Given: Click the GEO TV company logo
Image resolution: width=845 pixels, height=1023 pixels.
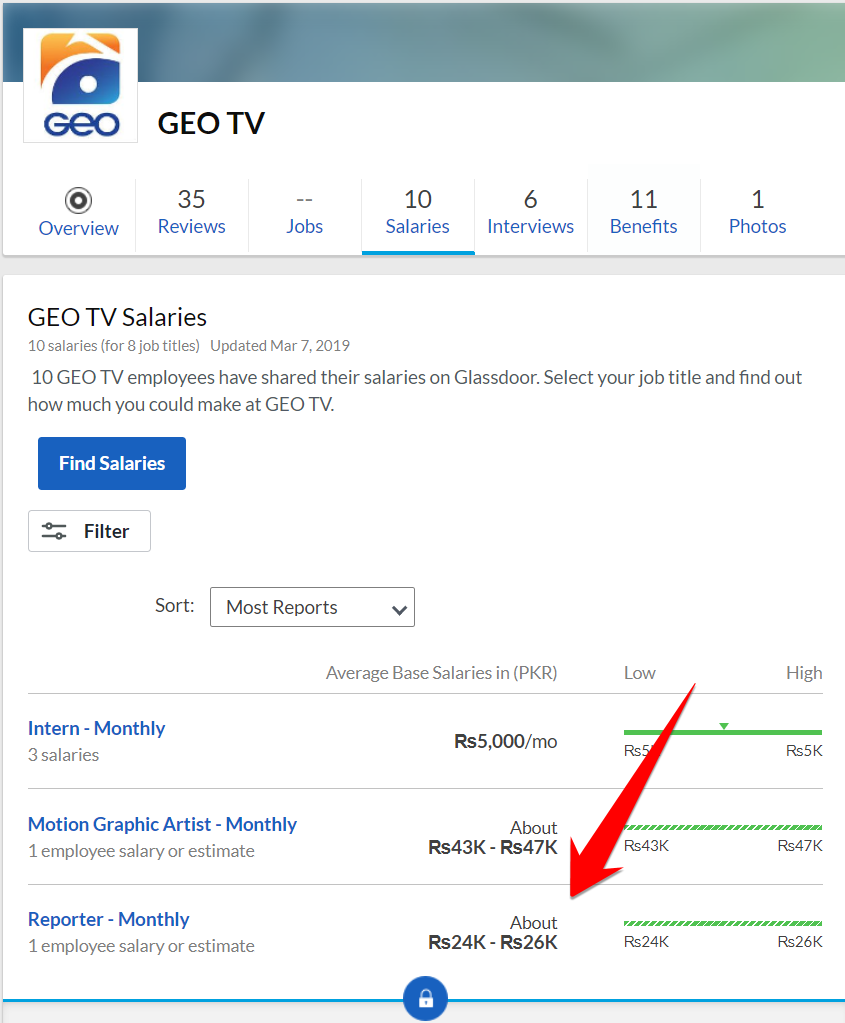Looking at the screenshot, I should click(x=80, y=86).
